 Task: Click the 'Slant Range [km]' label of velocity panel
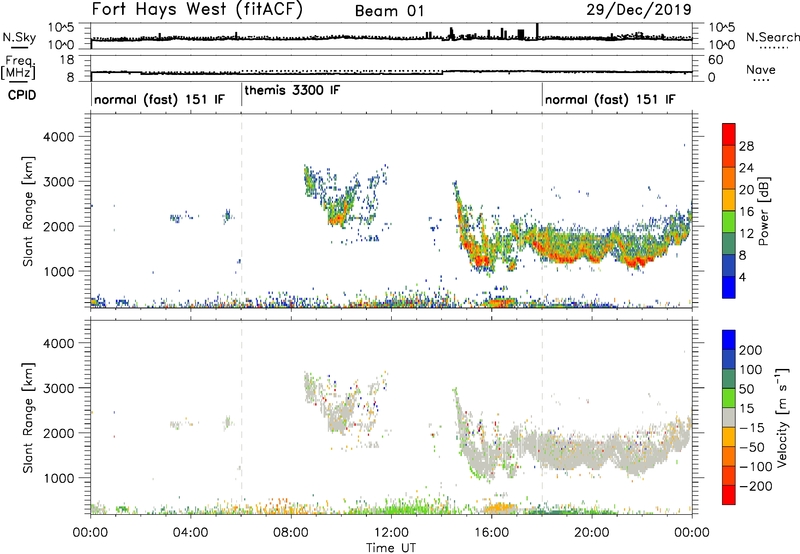tap(28, 418)
